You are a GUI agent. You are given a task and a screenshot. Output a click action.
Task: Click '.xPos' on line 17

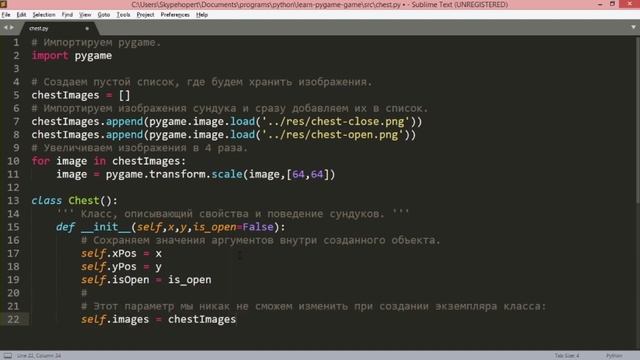click(x=121, y=253)
